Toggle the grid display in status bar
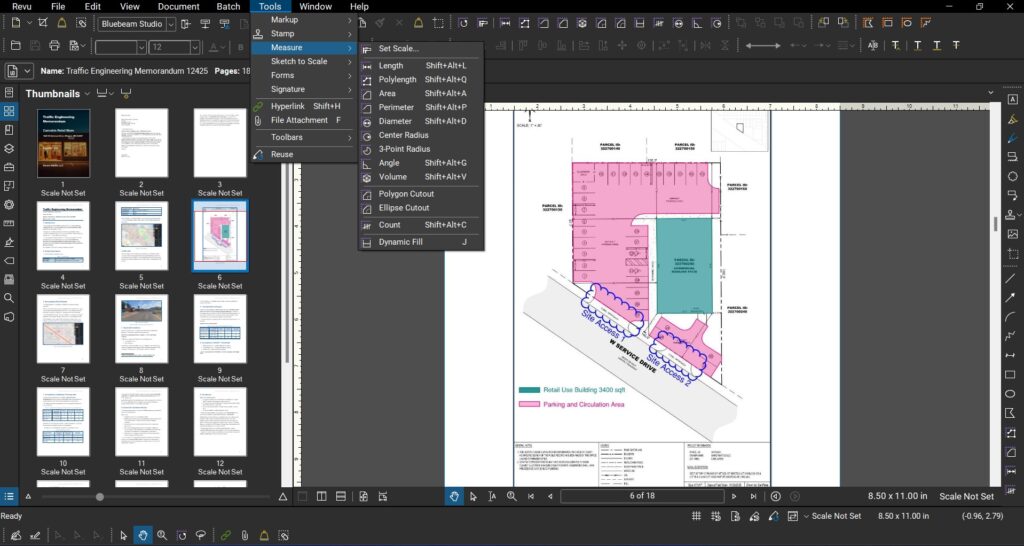 tap(696, 516)
